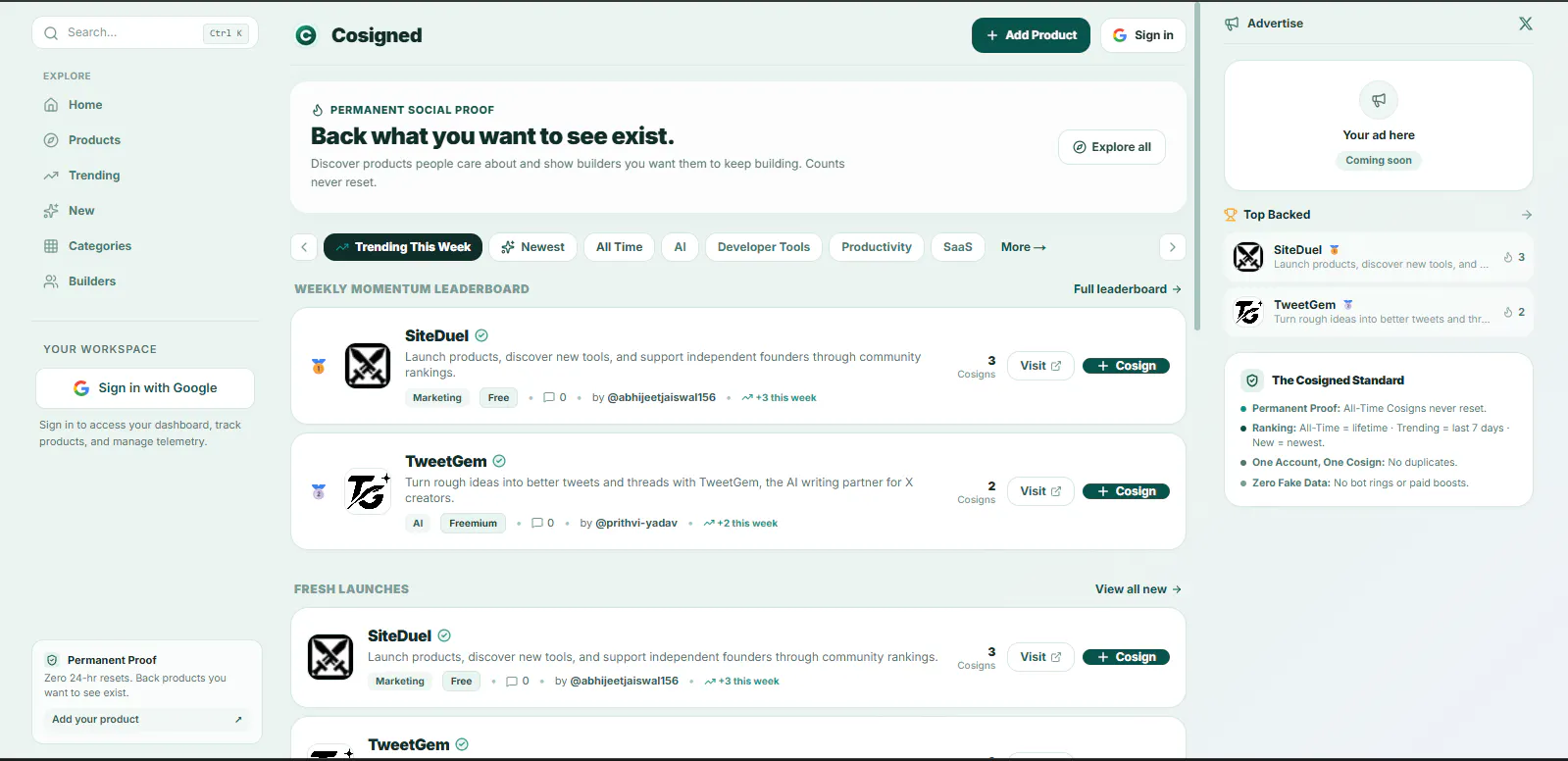Image resolution: width=1568 pixels, height=761 pixels.
Task: Focus the Search input field
Action: point(145,32)
